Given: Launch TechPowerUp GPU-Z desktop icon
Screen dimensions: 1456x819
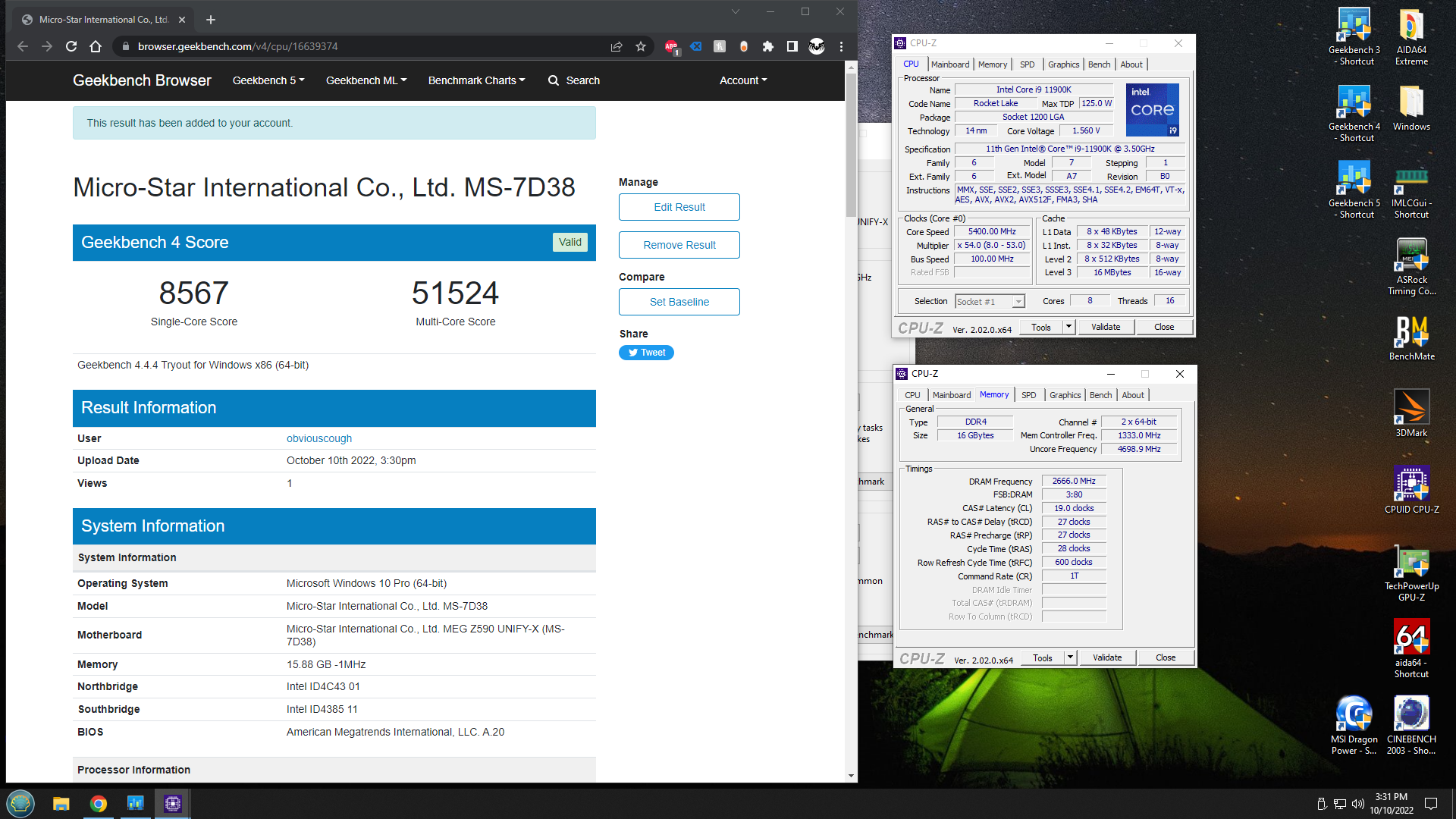Looking at the screenshot, I should click(1411, 573).
